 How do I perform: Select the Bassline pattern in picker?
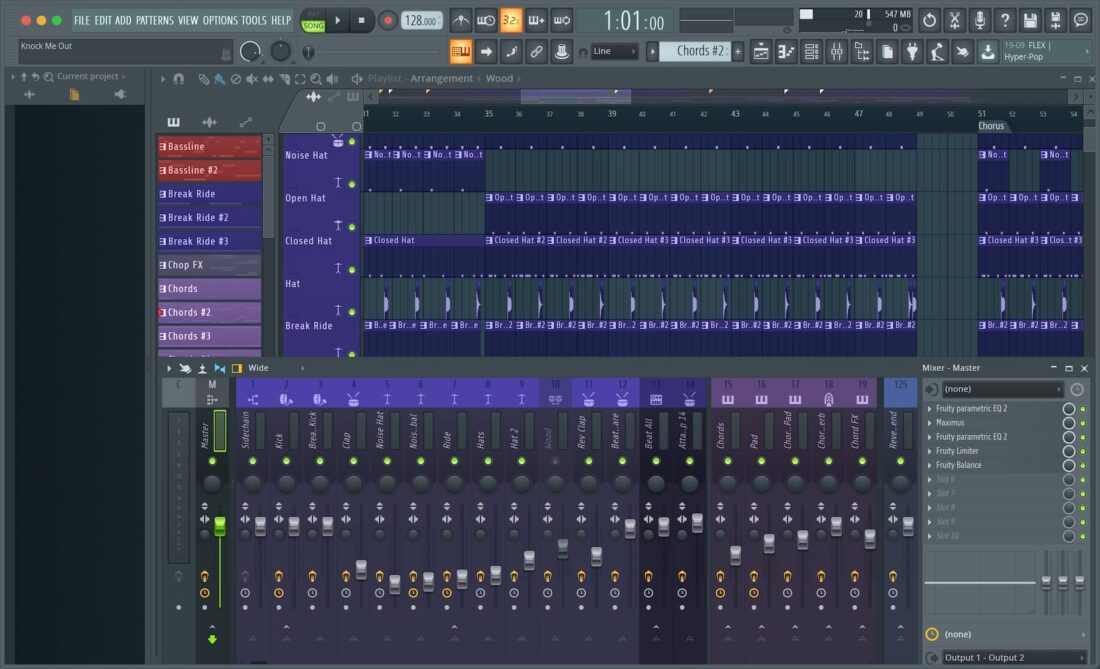(x=209, y=147)
